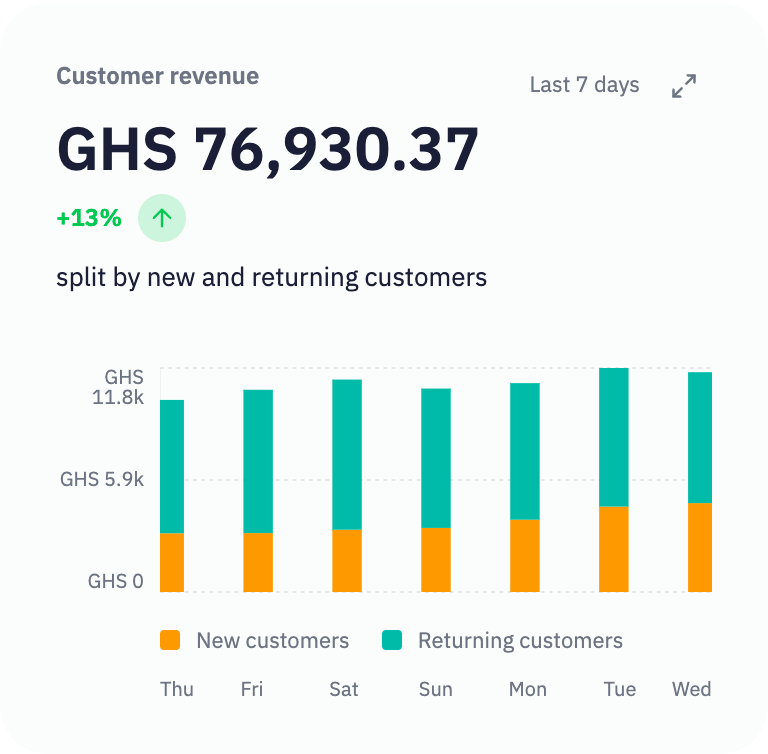Select Thursday's teal returning customers bar
The height and width of the screenshot is (754, 768).
tap(172, 466)
